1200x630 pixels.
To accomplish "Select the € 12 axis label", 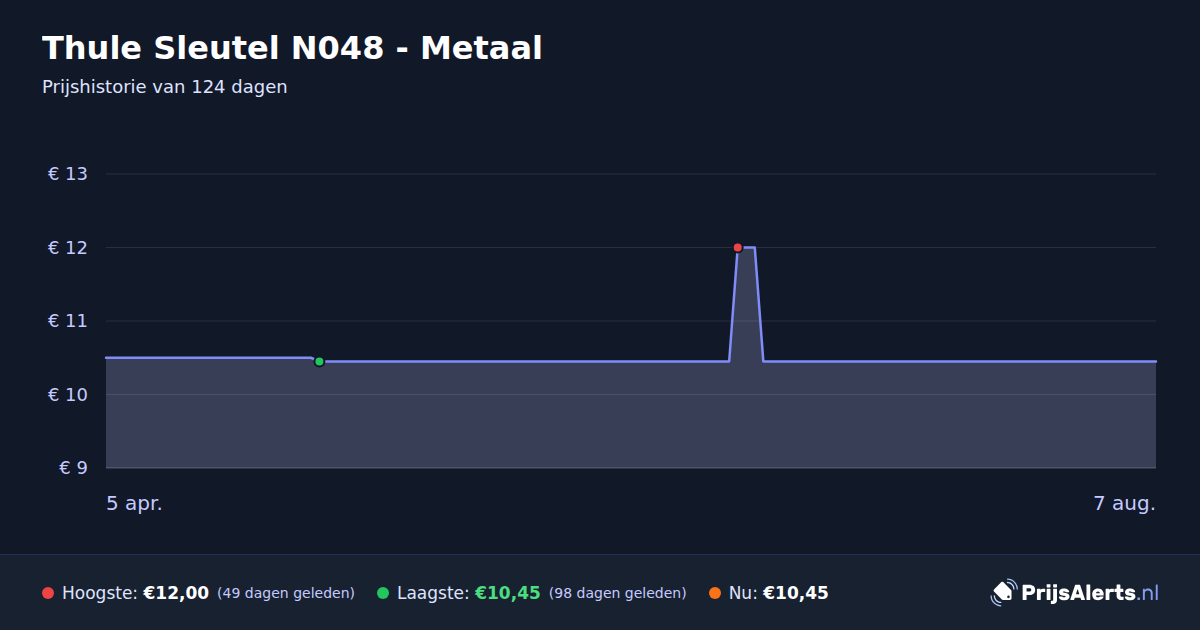I will point(68,248).
